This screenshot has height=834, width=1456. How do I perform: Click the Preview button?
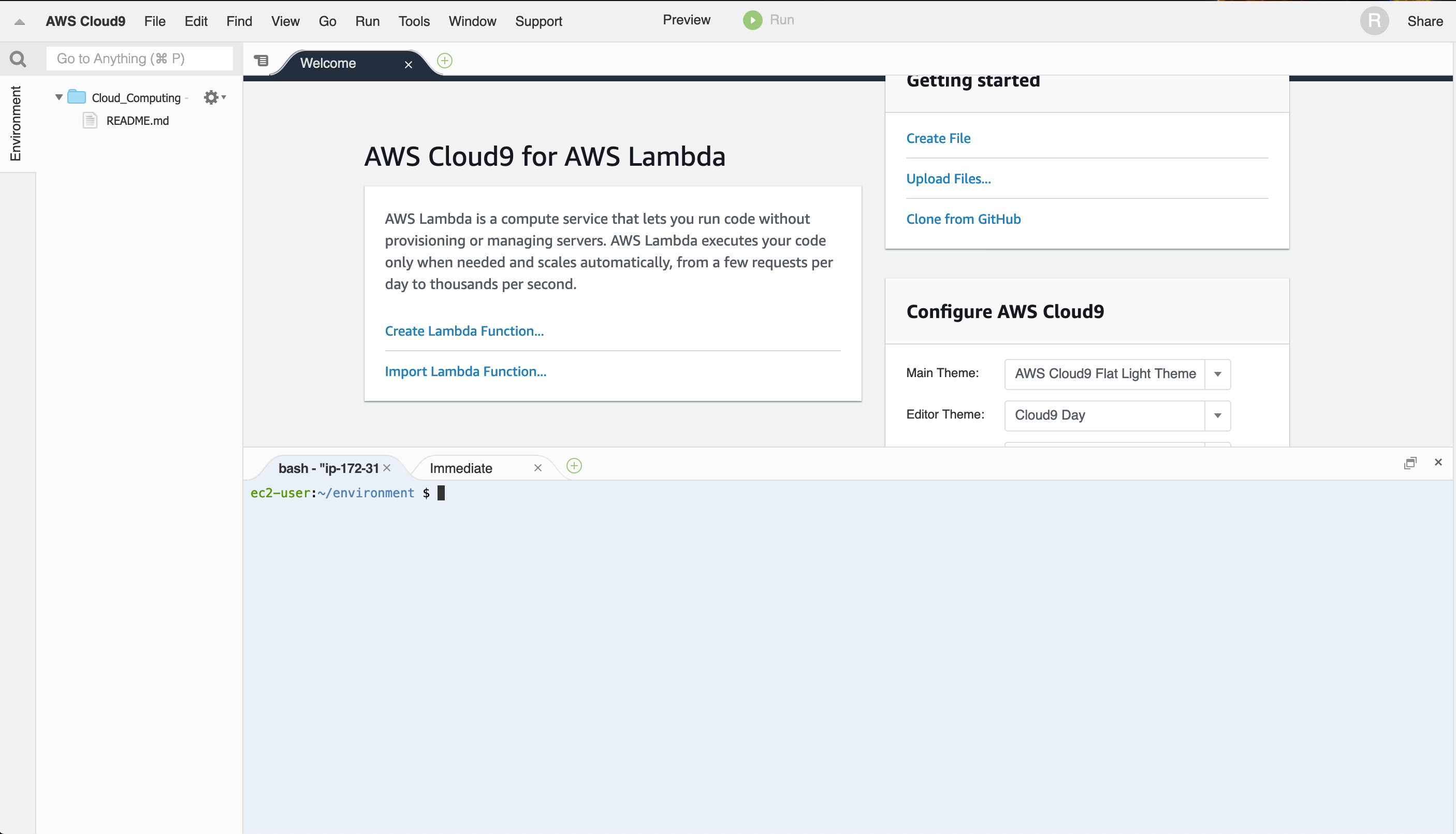687,20
